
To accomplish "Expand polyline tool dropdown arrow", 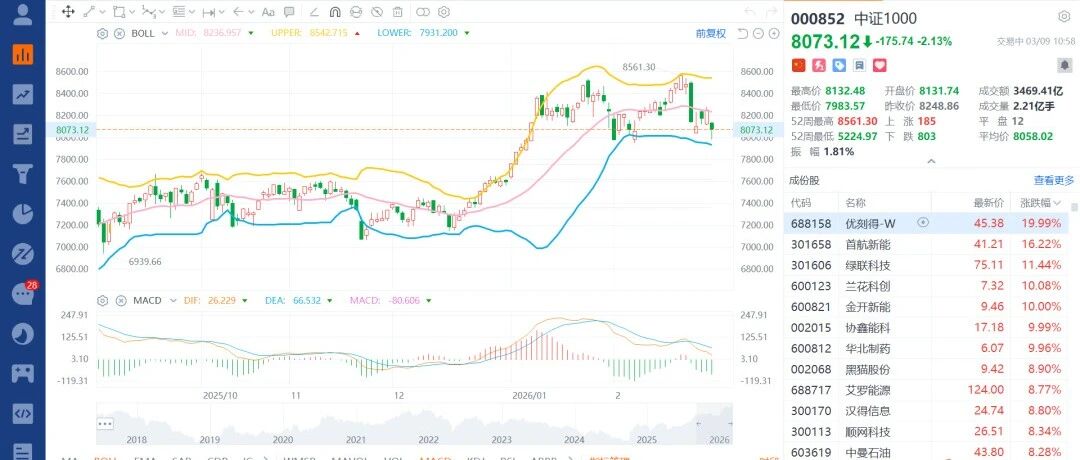I will coord(161,12).
